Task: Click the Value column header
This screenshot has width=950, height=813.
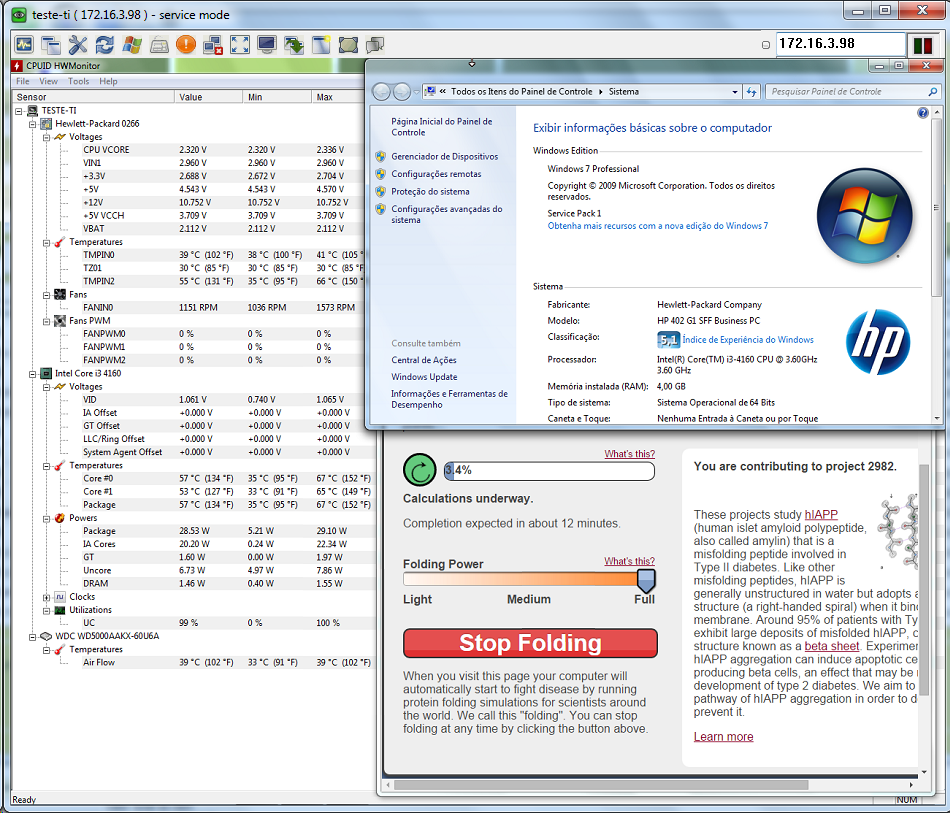Action: coord(208,97)
